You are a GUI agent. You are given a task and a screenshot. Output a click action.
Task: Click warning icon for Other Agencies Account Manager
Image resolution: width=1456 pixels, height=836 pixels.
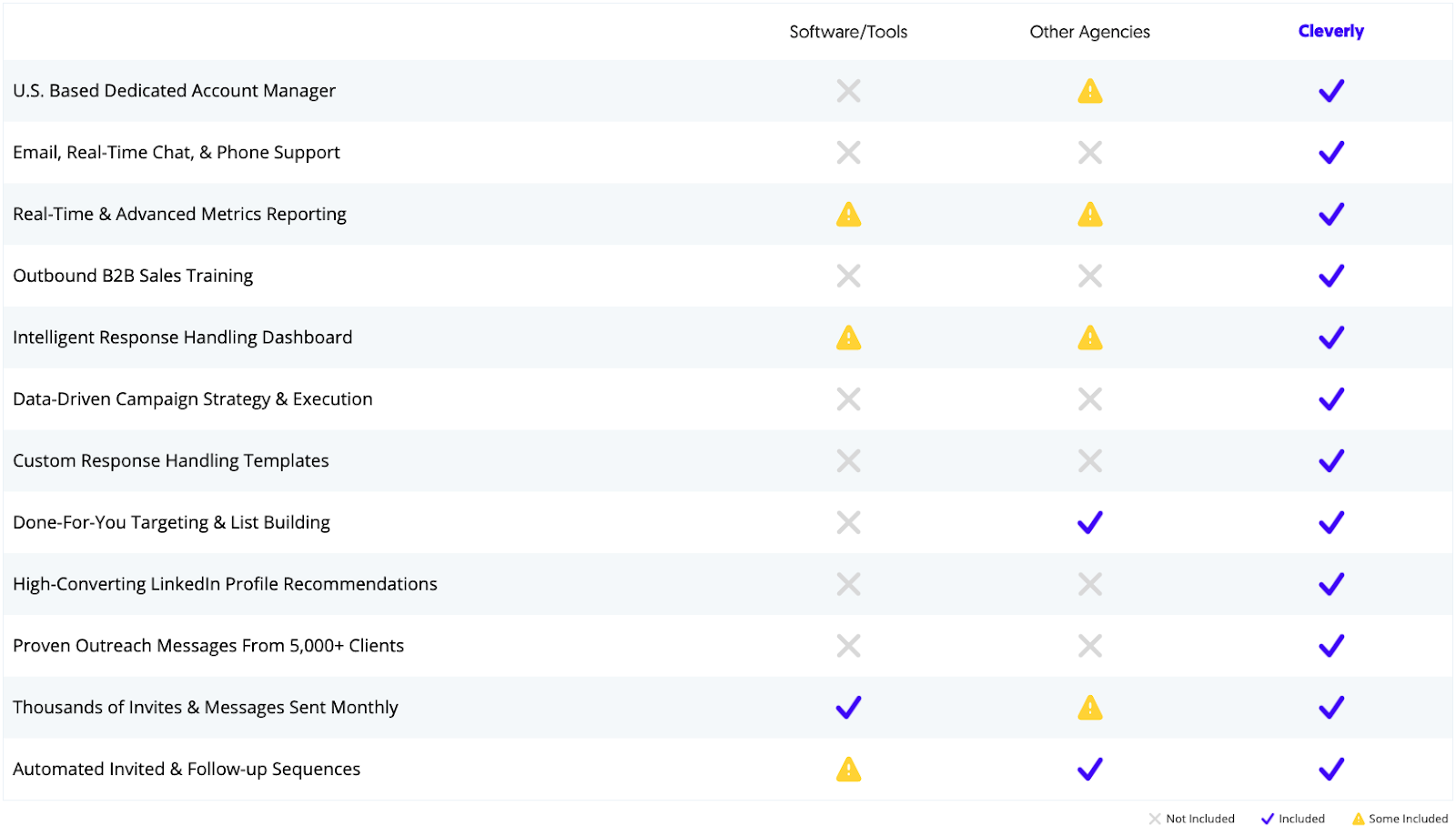click(1090, 91)
